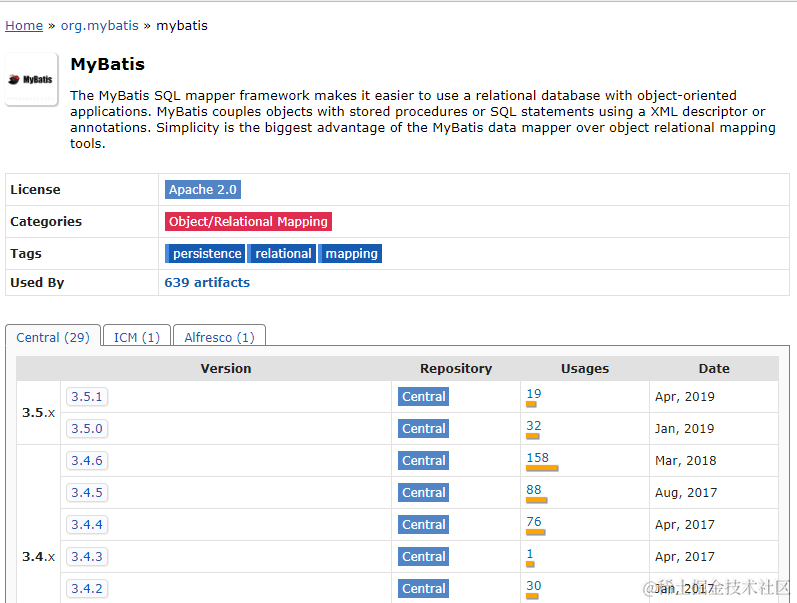Viewport: 797px width, 603px height.
Task: Open the 19 usages link for 3.5.1
Action: point(534,394)
